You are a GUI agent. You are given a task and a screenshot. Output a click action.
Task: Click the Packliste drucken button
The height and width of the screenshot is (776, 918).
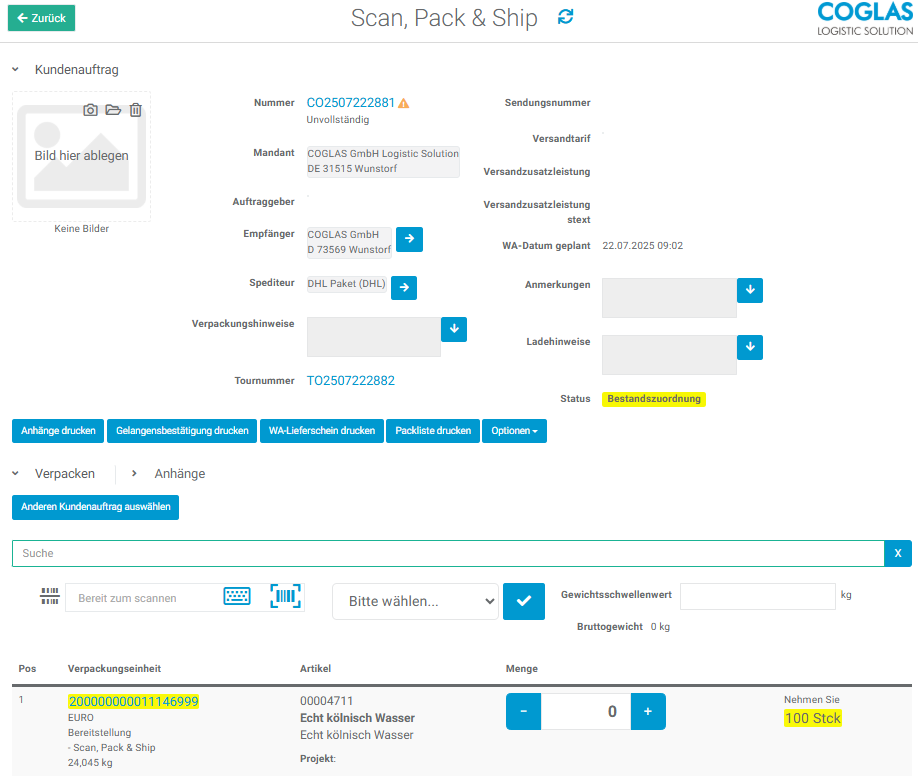click(x=432, y=431)
